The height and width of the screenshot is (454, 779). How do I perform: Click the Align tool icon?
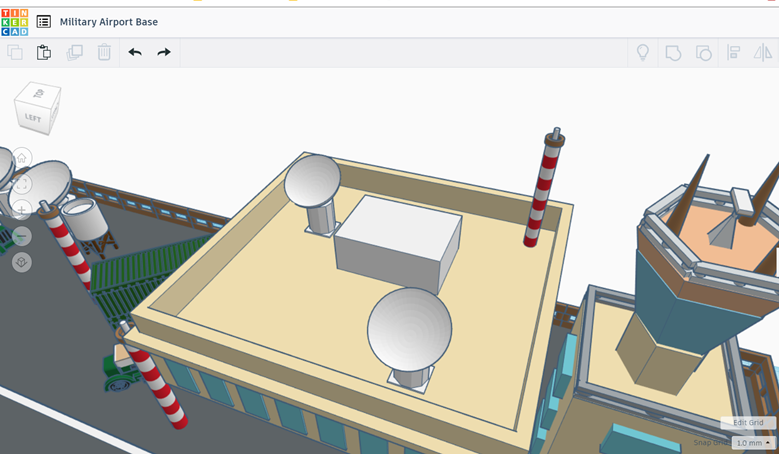click(733, 52)
